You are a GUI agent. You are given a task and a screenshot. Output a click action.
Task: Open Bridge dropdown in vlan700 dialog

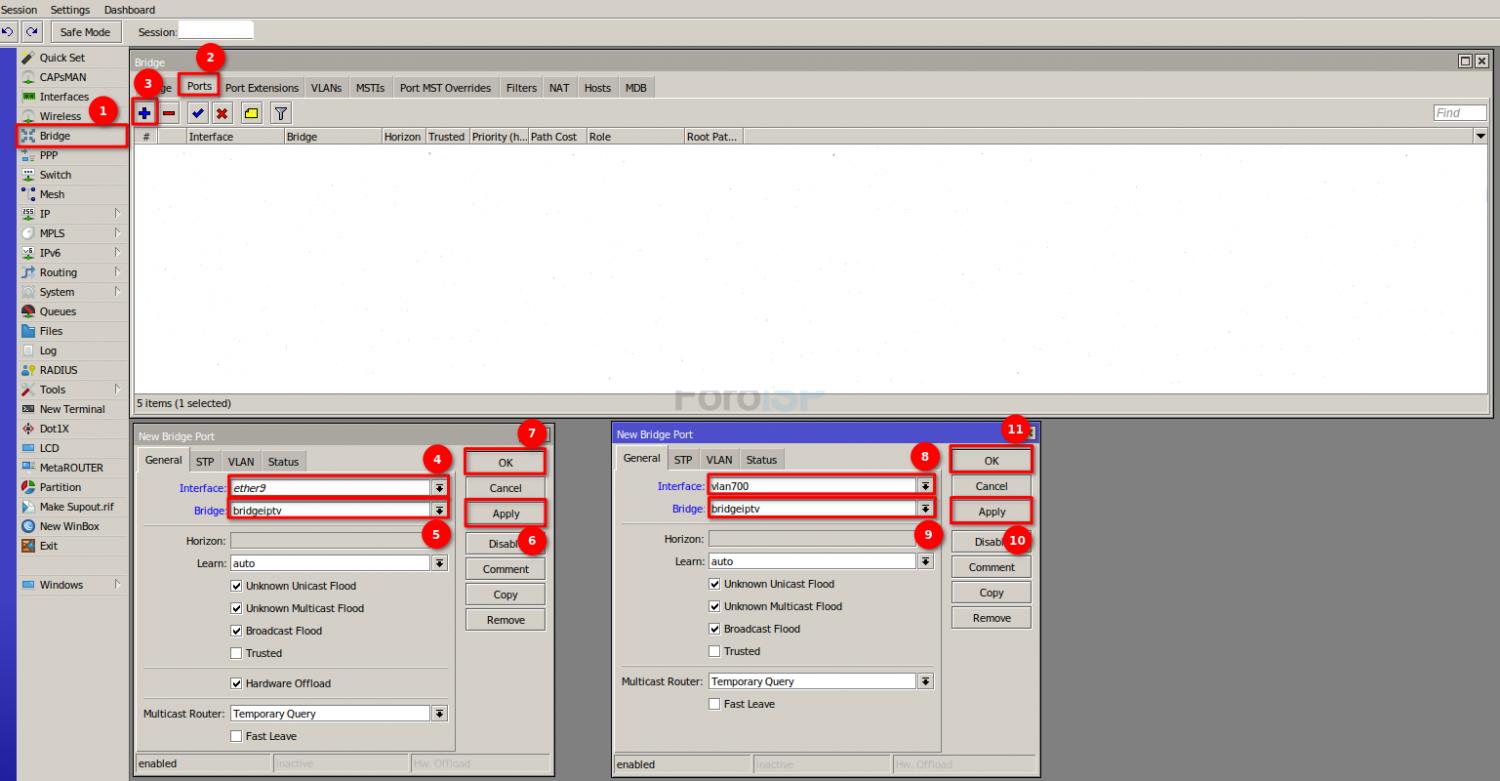click(x=925, y=509)
